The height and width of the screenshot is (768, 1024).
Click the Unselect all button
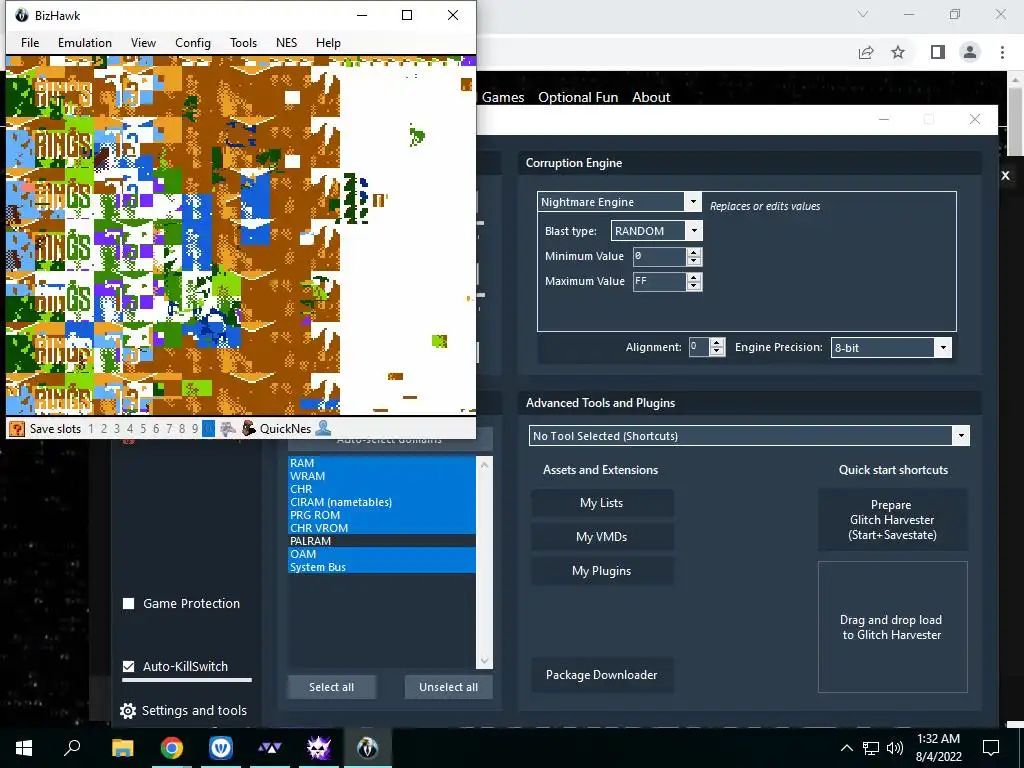[449, 687]
